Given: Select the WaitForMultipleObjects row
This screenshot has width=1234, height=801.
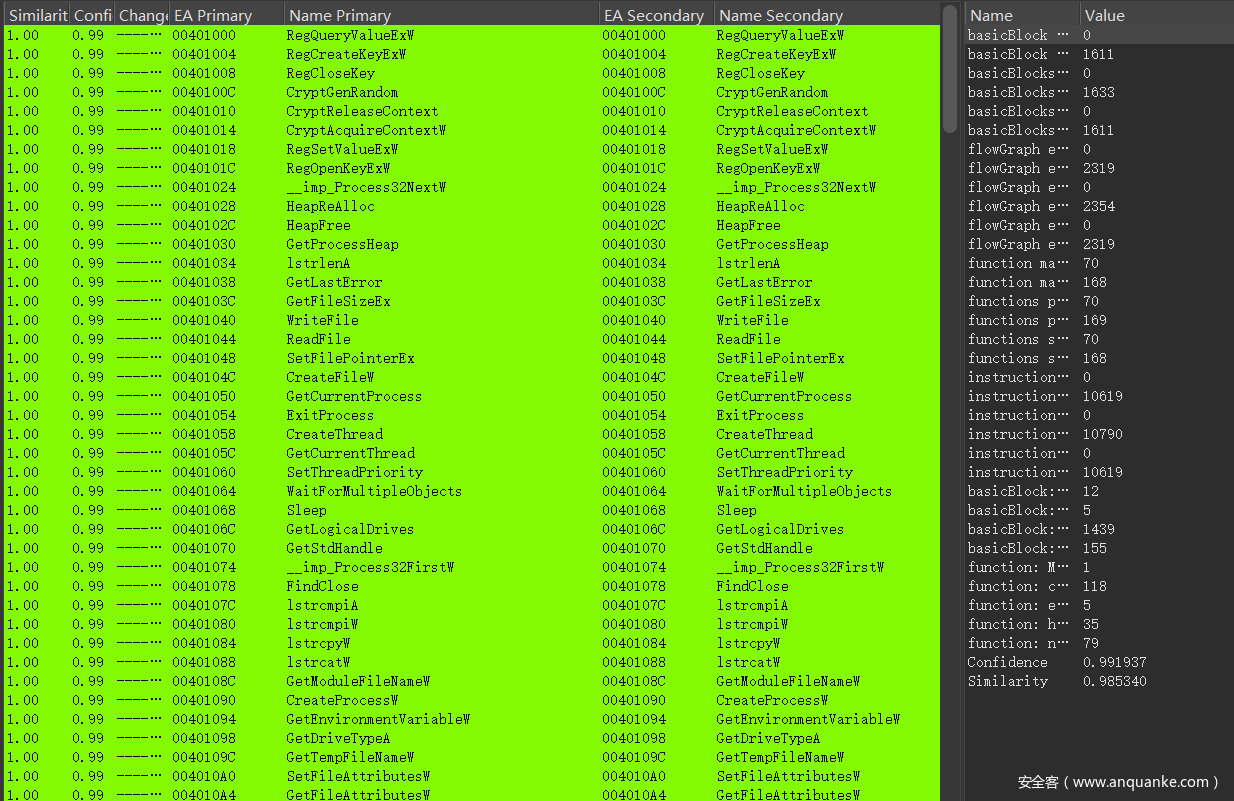Looking at the screenshot, I should pos(471,491).
